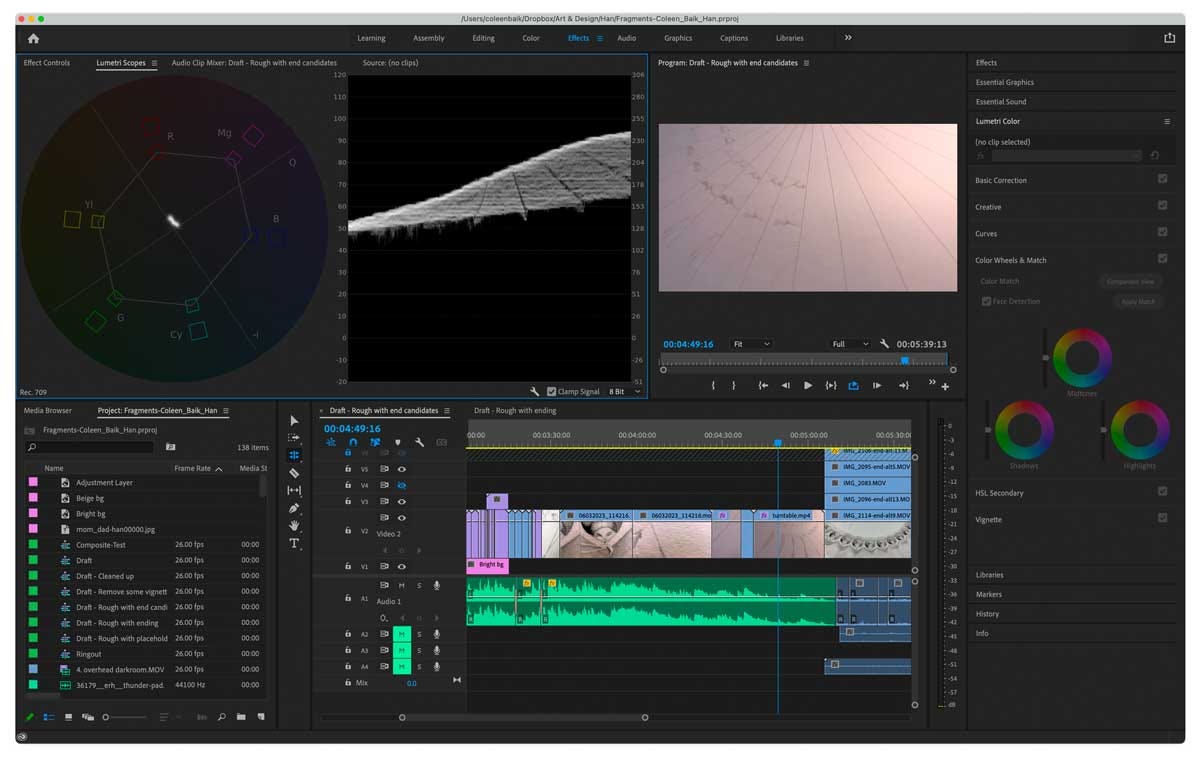
Task: Open the Full playback resolution dropdown
Action: click(850, 344)
